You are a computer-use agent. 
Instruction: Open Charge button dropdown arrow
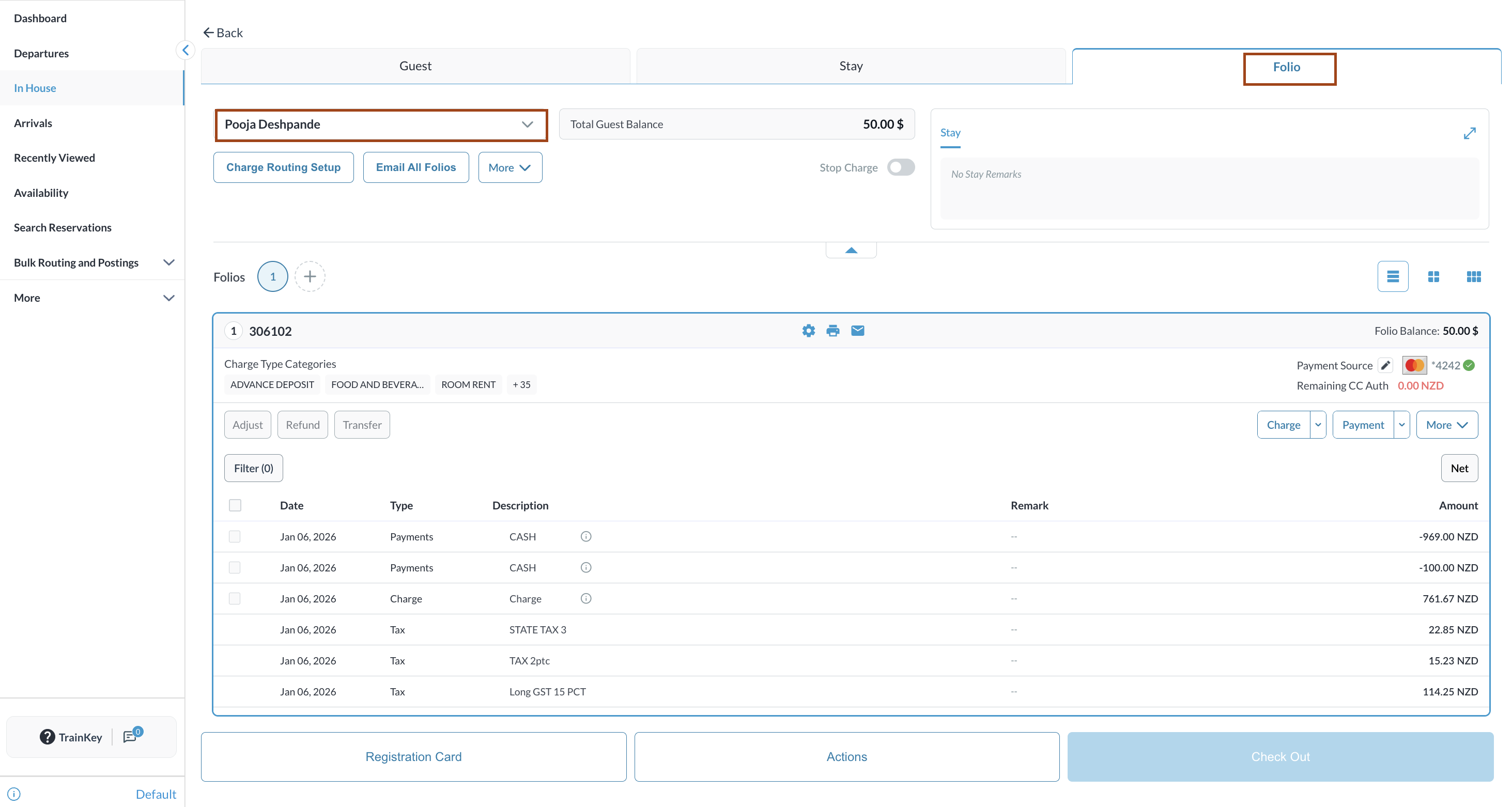point(1318,424)
